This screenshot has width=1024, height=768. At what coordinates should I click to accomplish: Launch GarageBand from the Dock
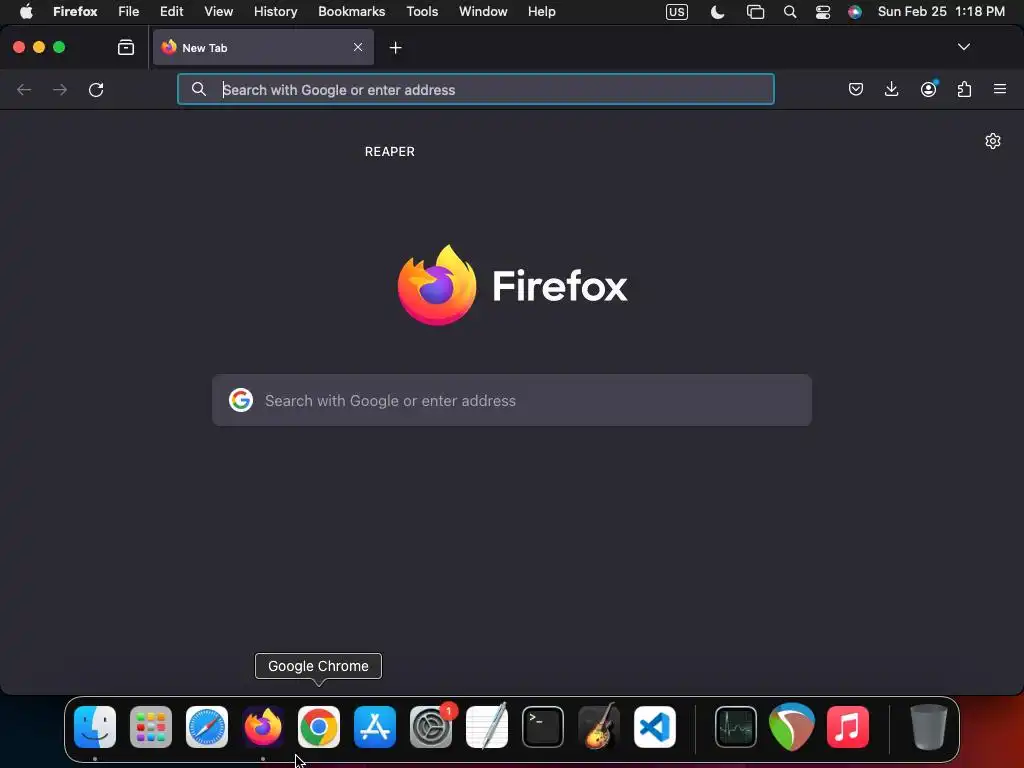click(599, 727)
